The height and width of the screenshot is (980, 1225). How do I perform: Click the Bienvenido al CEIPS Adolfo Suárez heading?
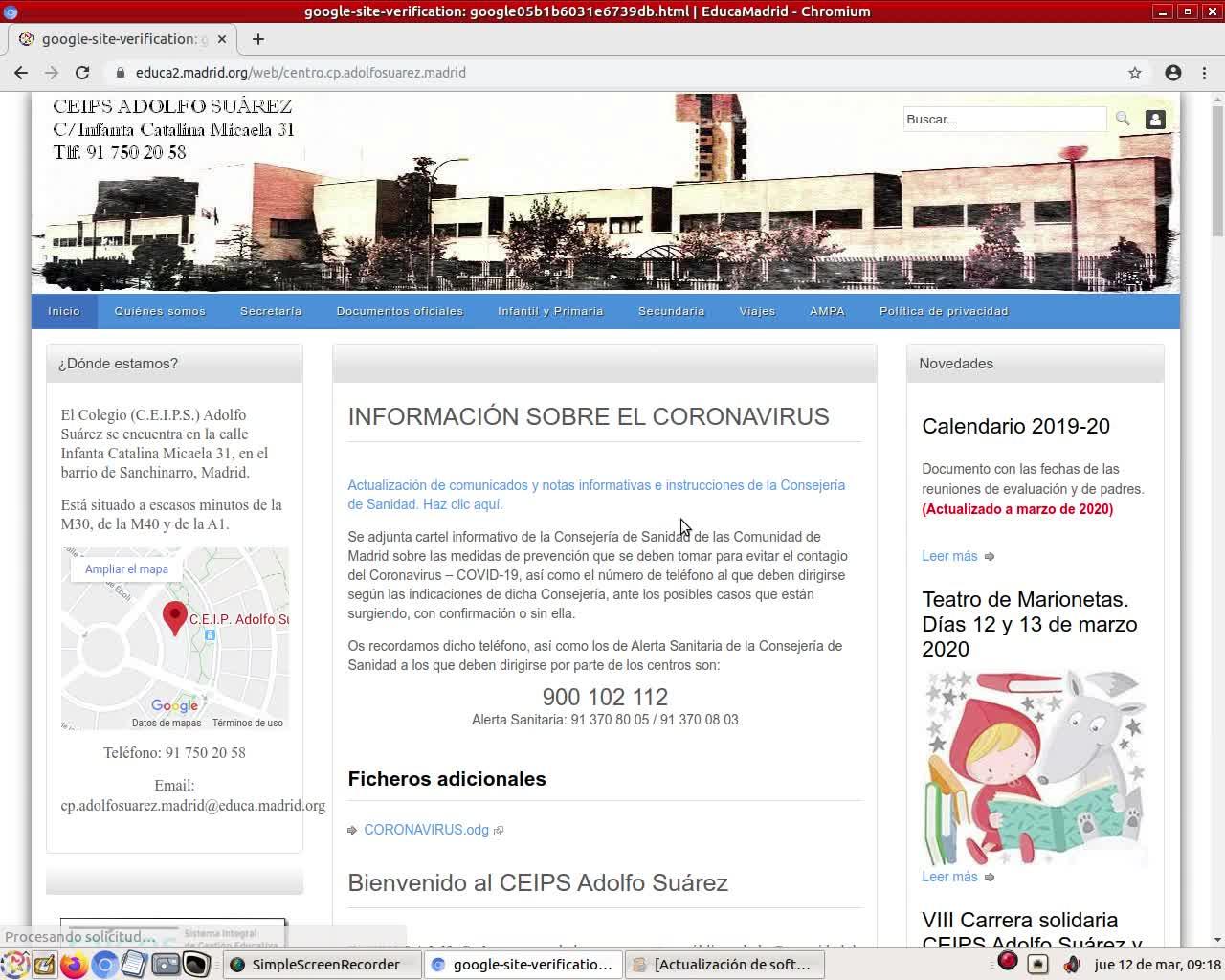pyautogui.click(x=538, y=882)
